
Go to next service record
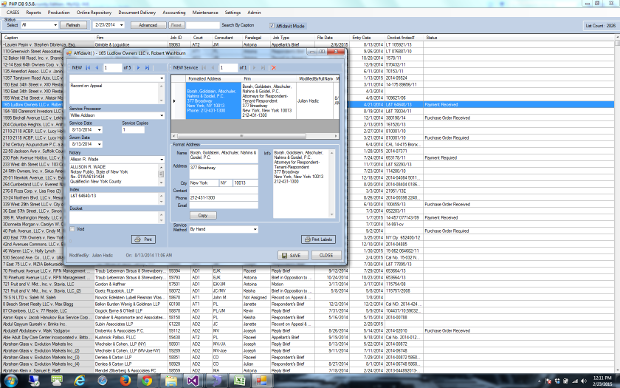coord(254,68)
